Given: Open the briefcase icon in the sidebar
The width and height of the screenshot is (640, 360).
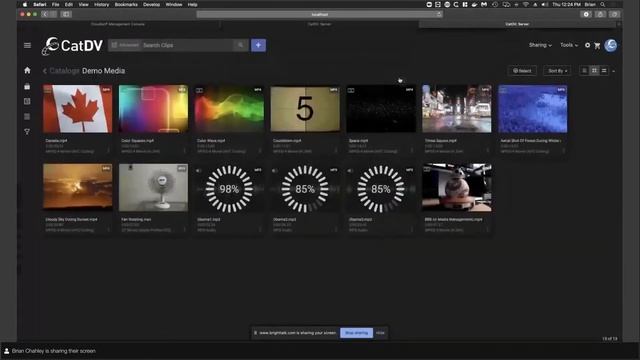Looking at the screenshot, I should tap(27, 86).
